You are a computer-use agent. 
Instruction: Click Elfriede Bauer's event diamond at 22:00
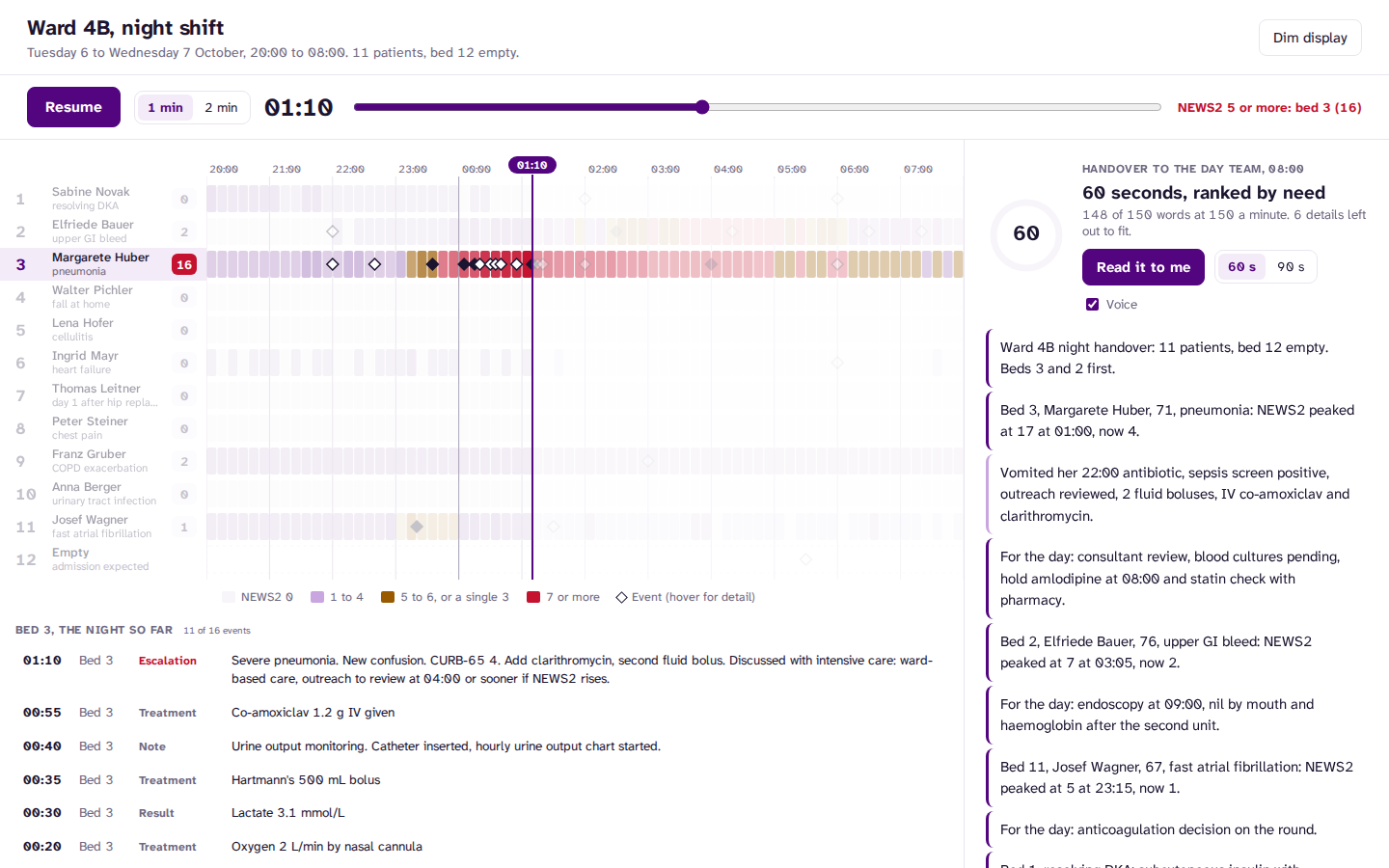point(333,231)
